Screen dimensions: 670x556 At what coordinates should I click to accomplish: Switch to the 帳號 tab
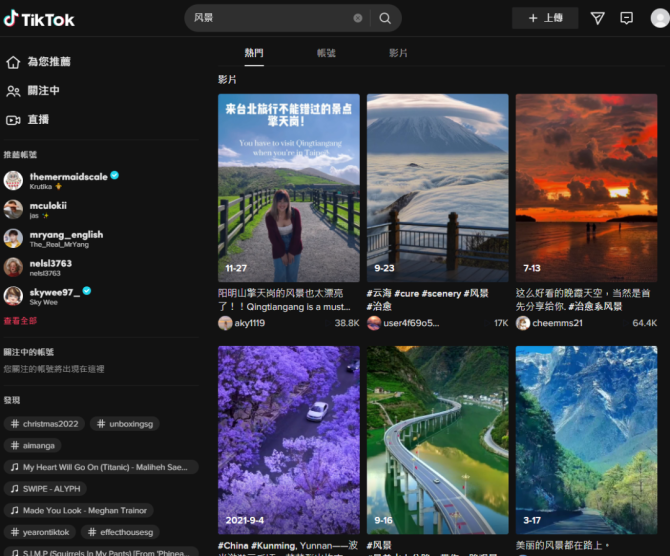click(326, 53)
